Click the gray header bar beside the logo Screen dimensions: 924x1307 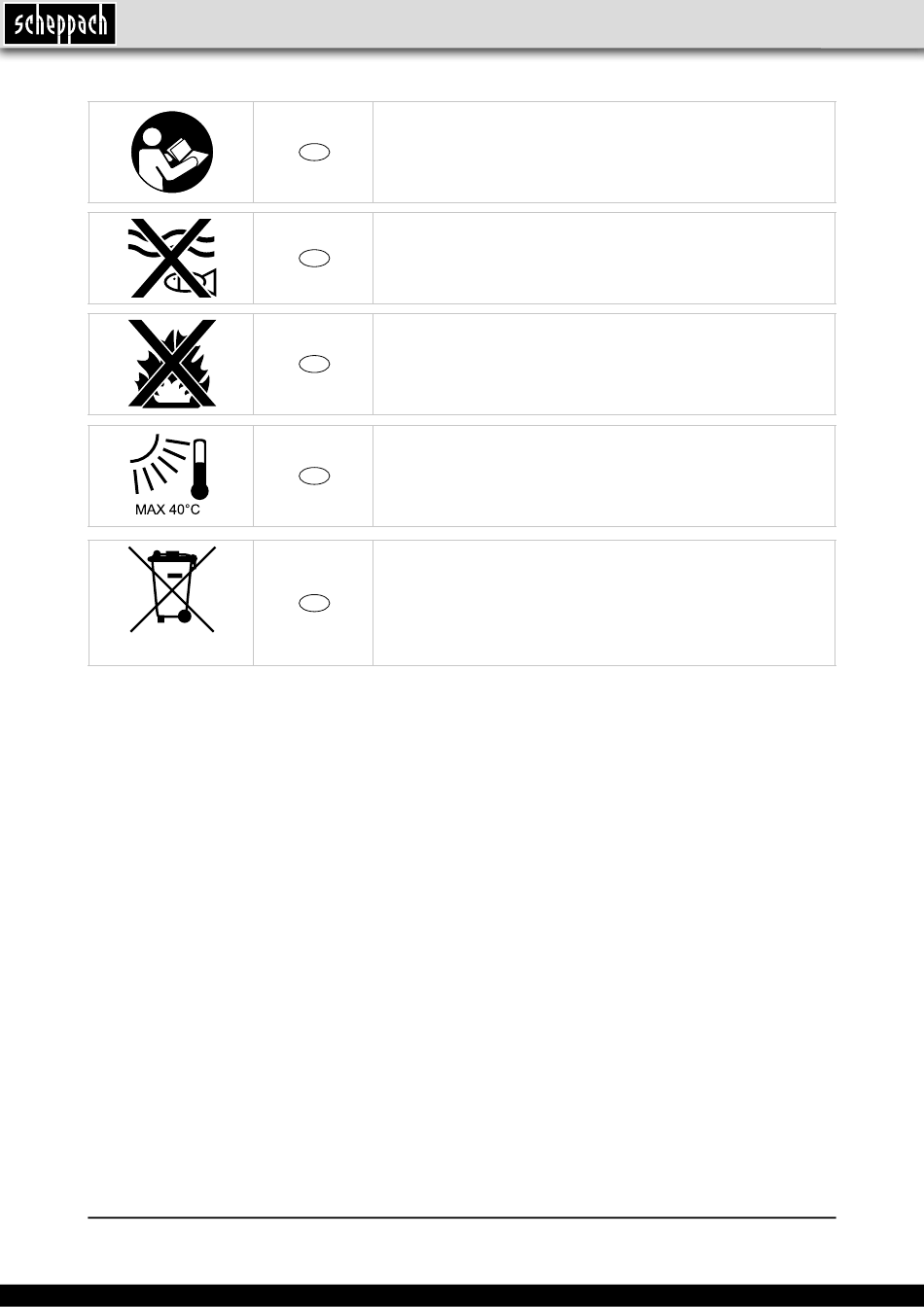coord(520,23)
